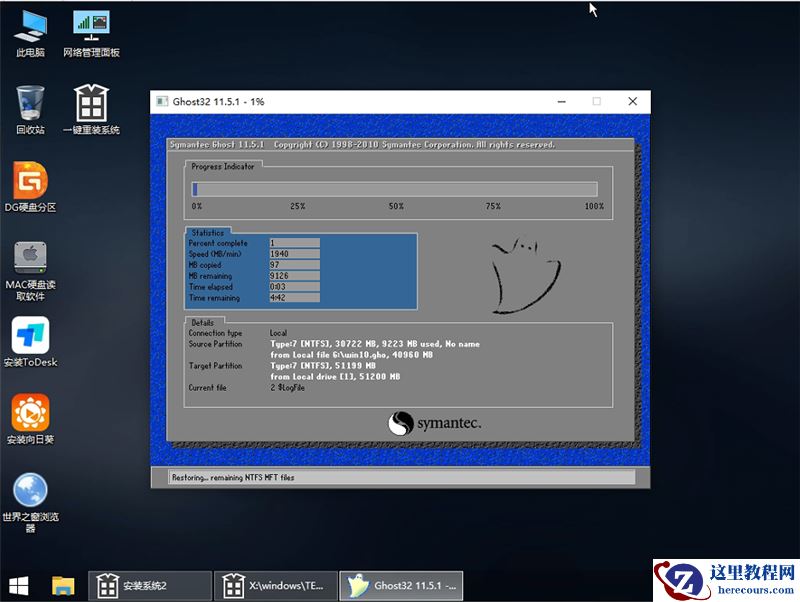Viewport: 800px width, 602px height.
Task: Open the Windows Start menu
Action: 17,585
